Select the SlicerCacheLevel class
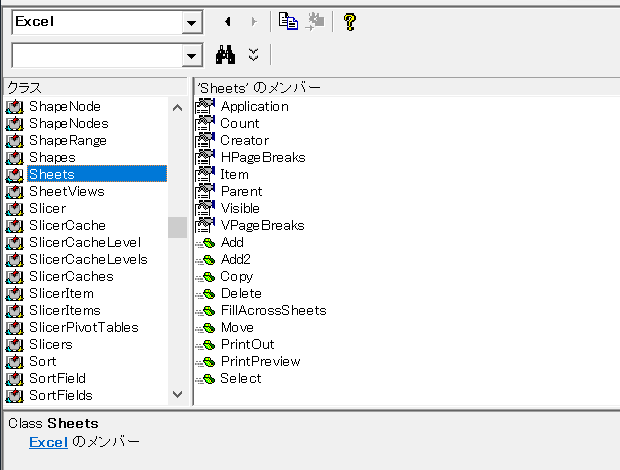The image size is (620, 470). click(x=85, y=242)
